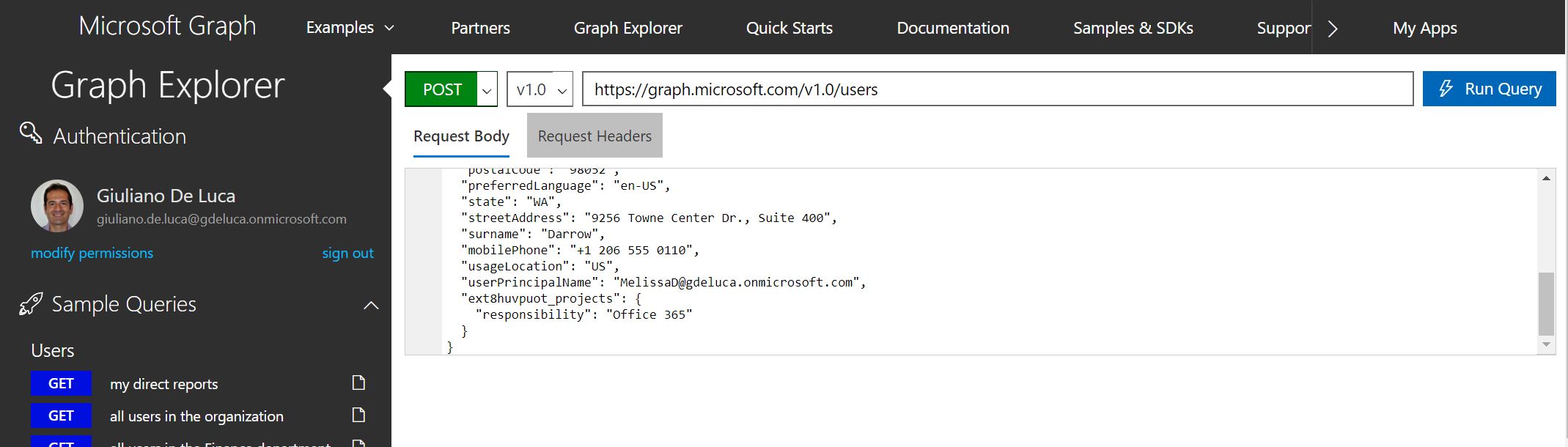Go to Quick Starts page
Screen dimensions: 1568x447
point(789,28)
